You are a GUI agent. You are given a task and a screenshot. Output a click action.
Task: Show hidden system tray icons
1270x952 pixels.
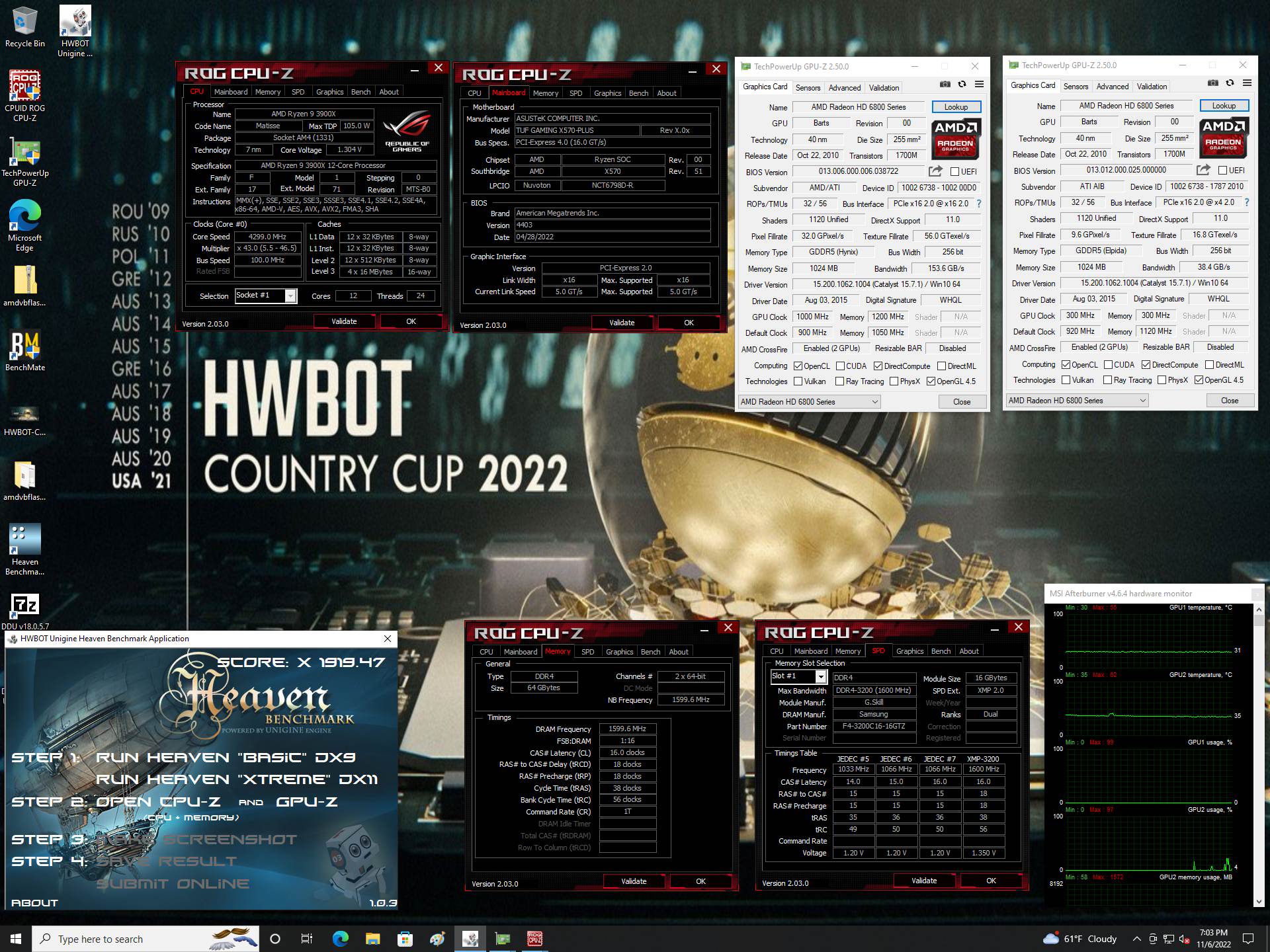point(1137,939)
